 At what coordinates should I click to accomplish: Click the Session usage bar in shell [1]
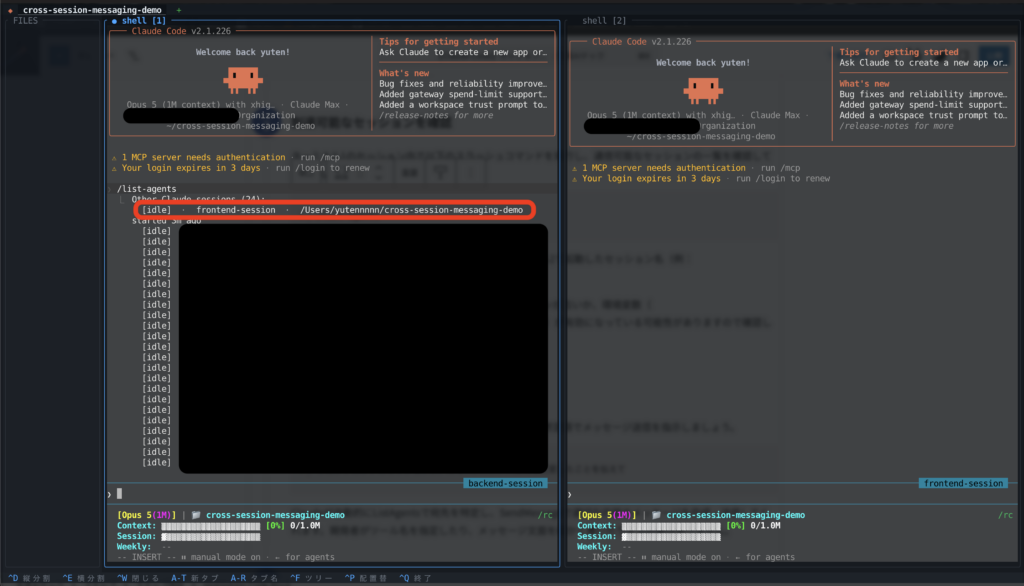[x=211, y=537]
